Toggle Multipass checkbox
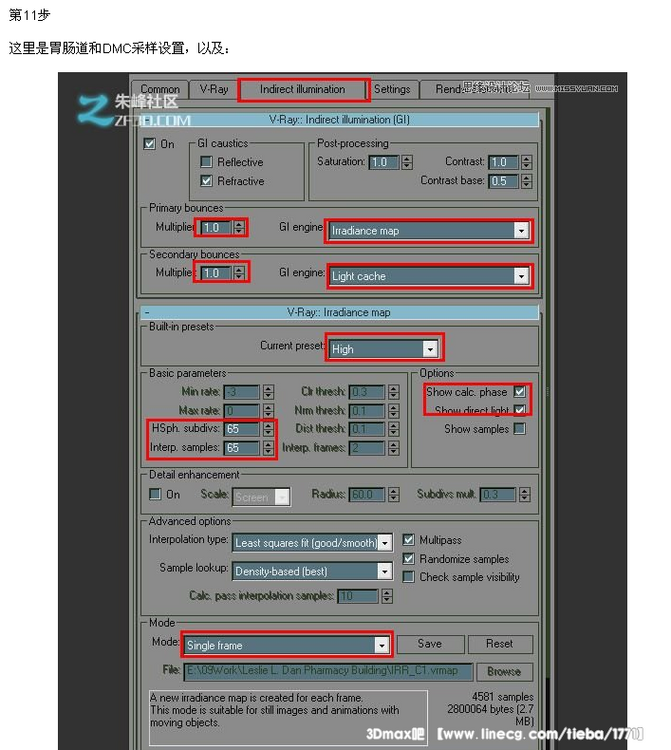 408,540
